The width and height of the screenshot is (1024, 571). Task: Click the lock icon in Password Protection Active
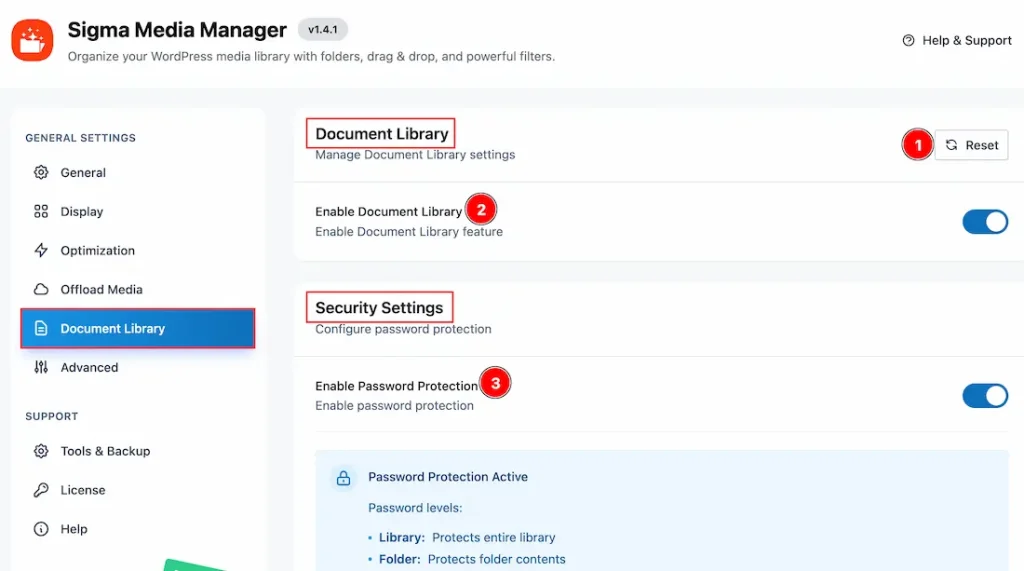coord(344,478)
